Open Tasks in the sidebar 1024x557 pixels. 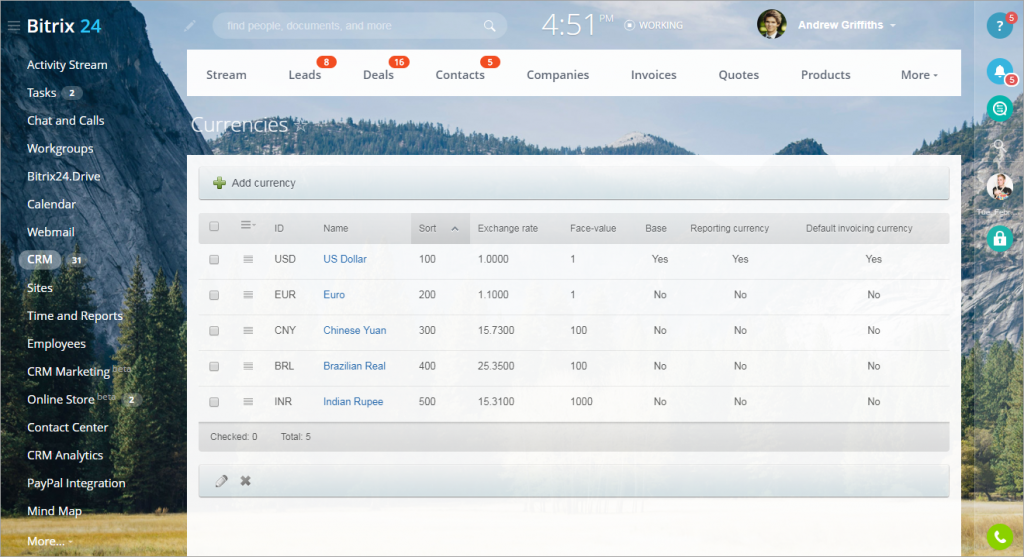click(41, 93)
